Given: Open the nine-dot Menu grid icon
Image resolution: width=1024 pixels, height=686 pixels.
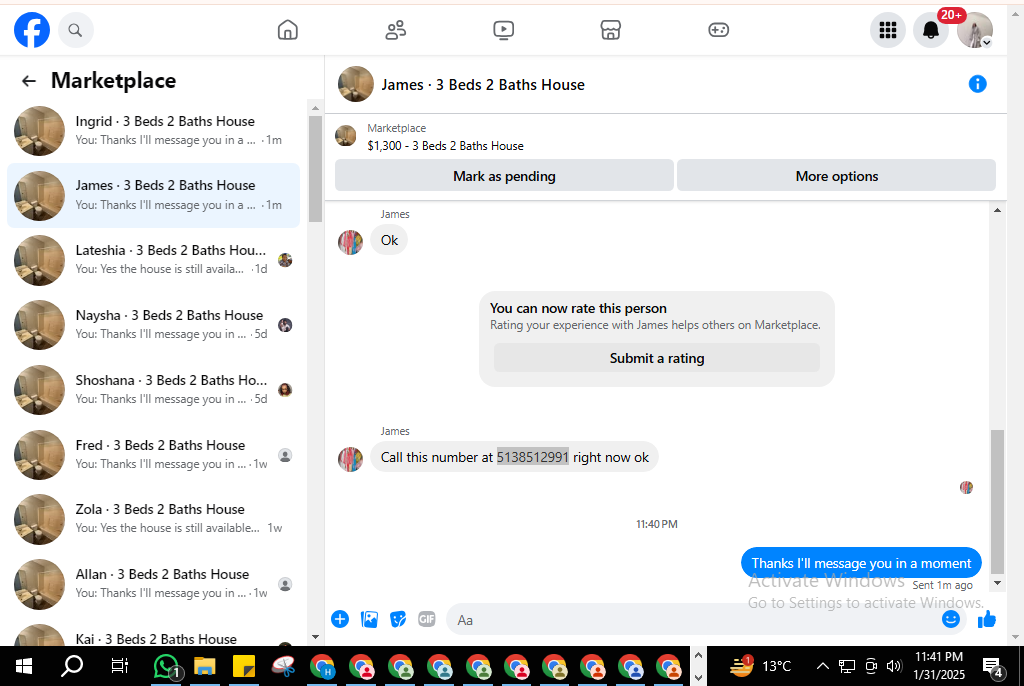Looking at the screenshot, I should point(888,30).
